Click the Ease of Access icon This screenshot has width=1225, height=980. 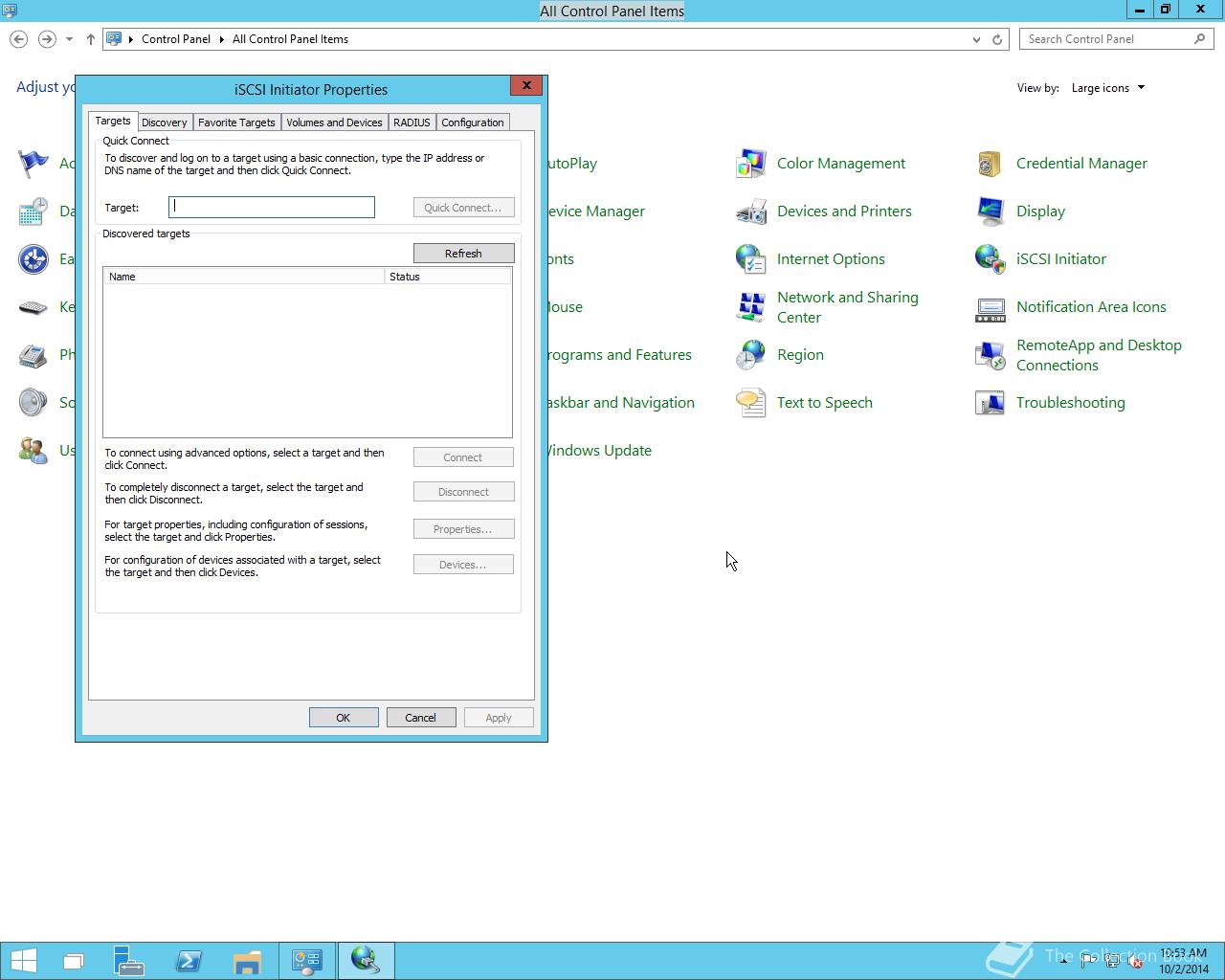pos(33,259)
